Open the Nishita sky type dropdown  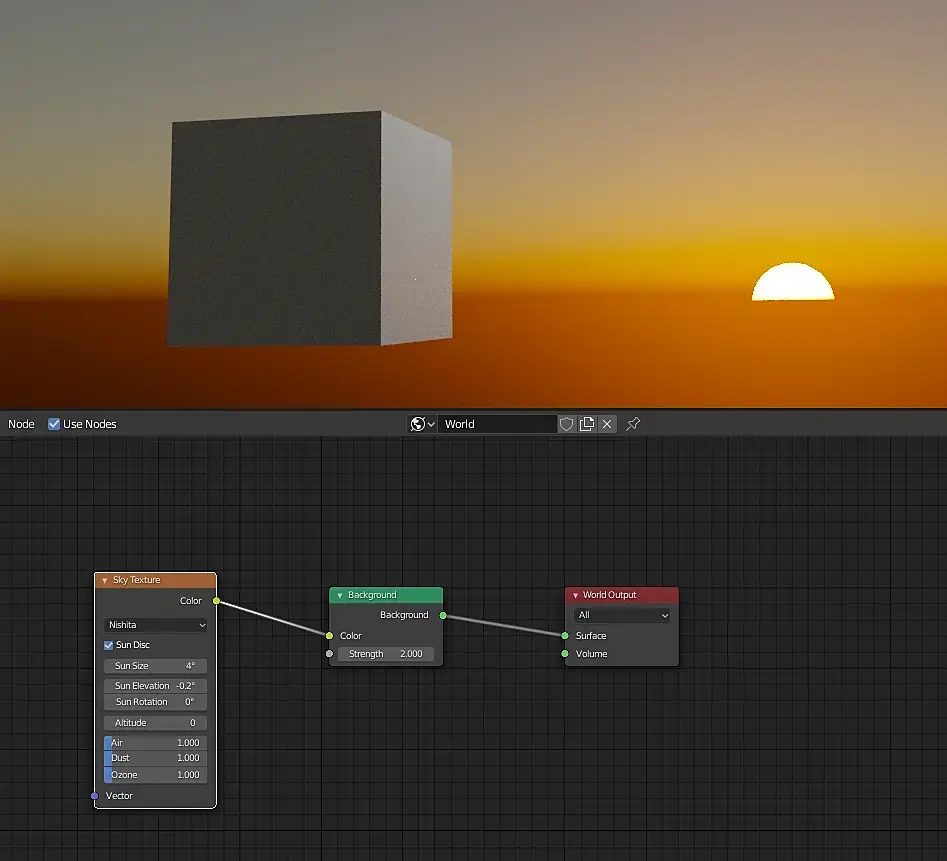tap(156, 625)
